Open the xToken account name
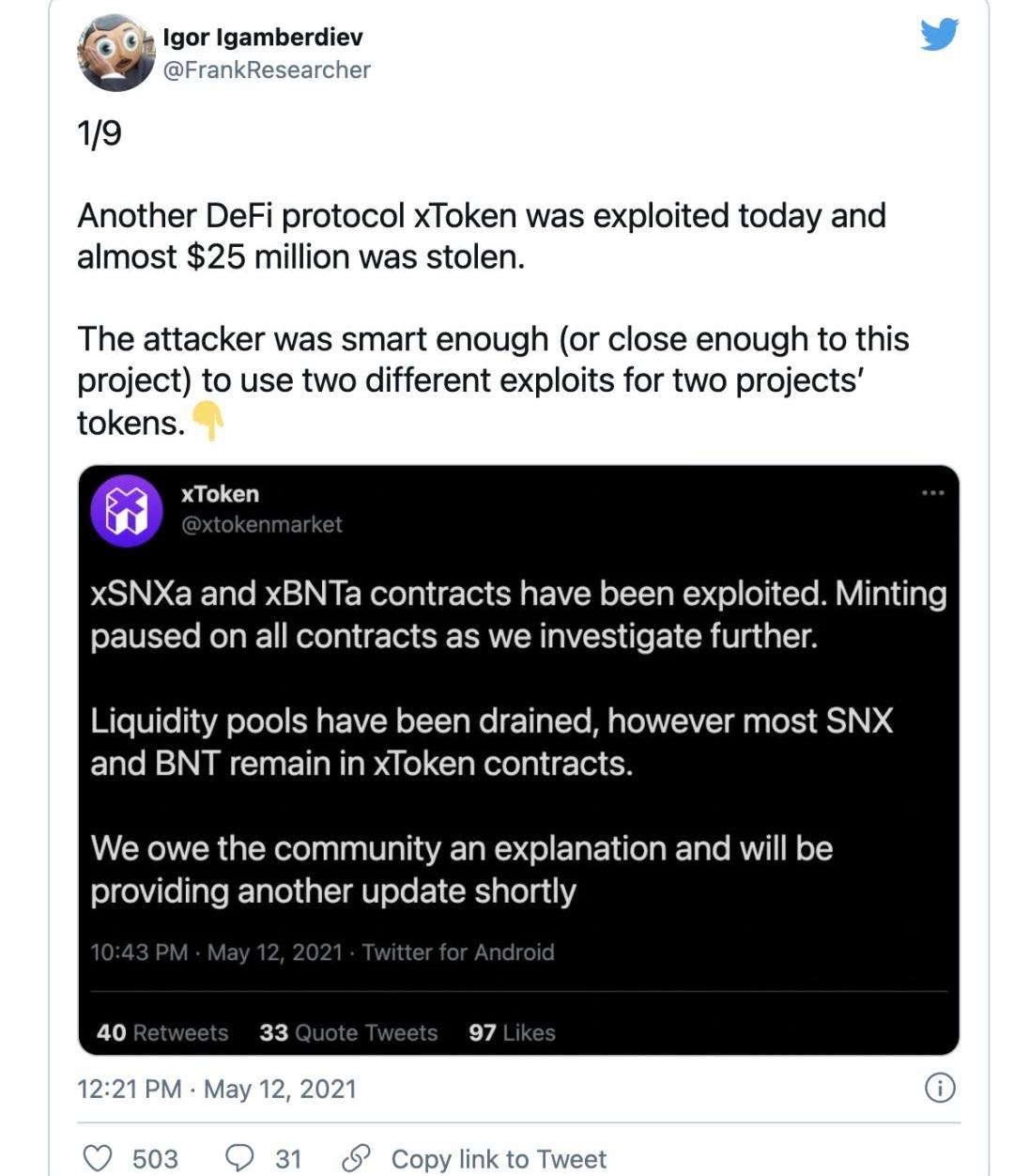The width and height of the screenshot is (1014, 1176). coord(220,494)
